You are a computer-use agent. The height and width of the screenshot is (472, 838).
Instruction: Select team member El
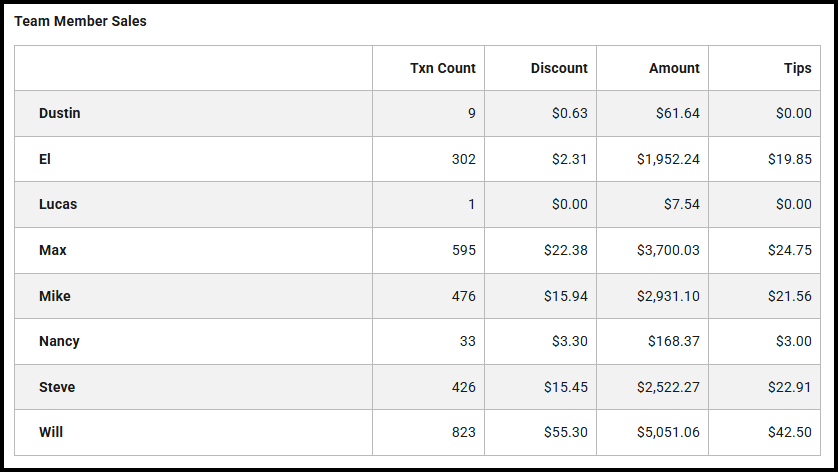pyautogui.click(x=45, y=159)
